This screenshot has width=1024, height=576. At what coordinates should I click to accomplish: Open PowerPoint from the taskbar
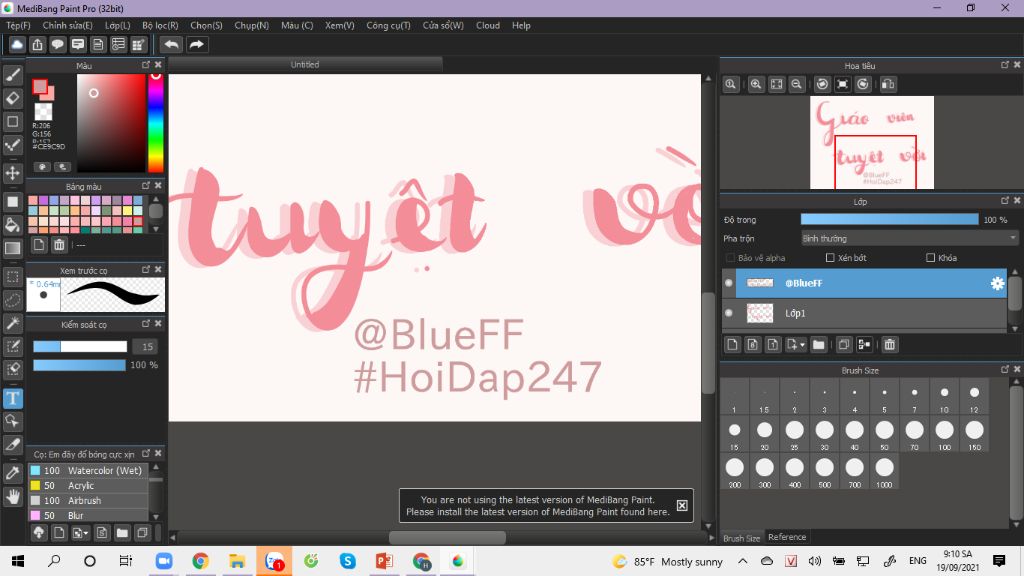[384, 561]
